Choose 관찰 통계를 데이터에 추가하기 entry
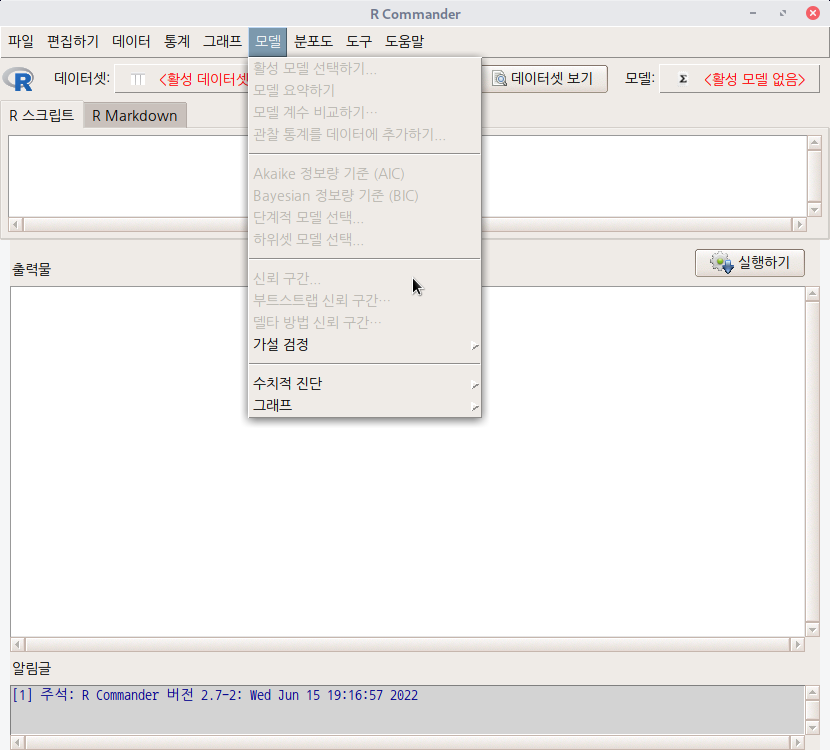This screenshot has width=830, height=750. [x=365, y=134]
